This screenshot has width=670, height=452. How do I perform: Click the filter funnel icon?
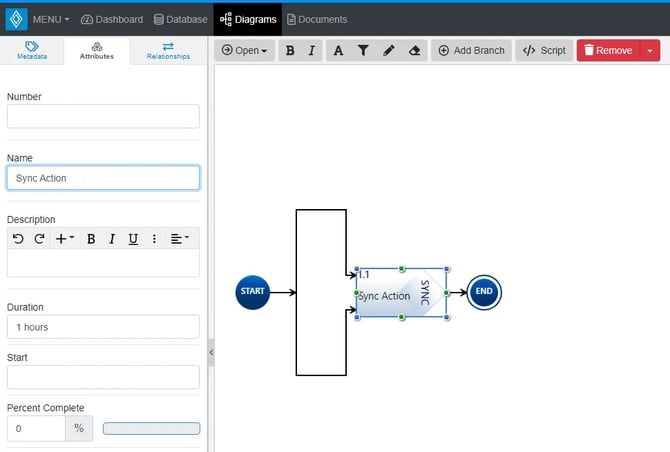click(x=363, y=50)
